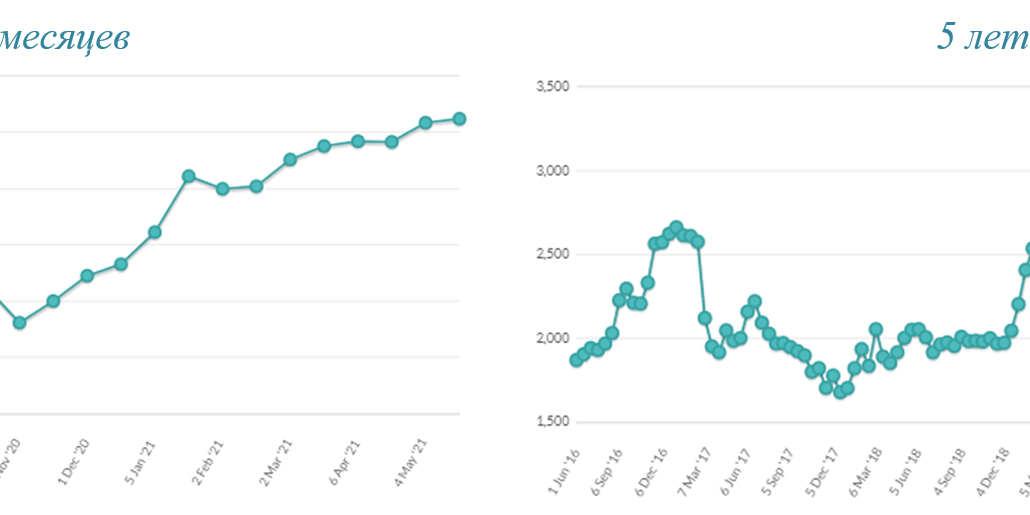The height and width of the screenshot is (515, 1030).
Task: Select the "4 May '21" x-axis label
Action: [411, 461]
